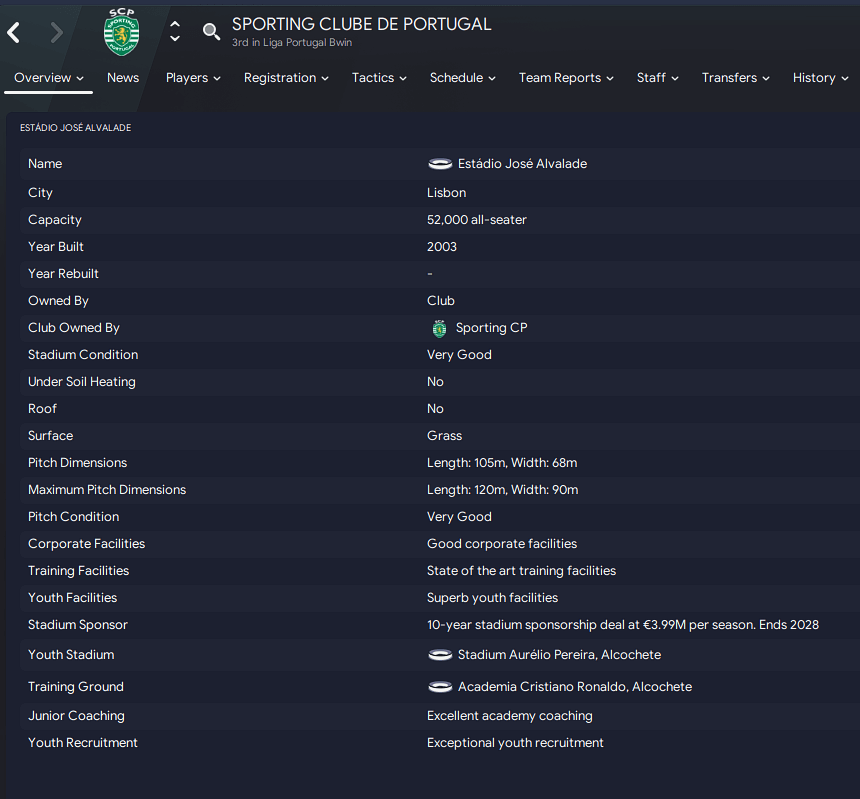Select 'Excellent academy coaching' value
860x799 pixels.
[x=510, y=716]
